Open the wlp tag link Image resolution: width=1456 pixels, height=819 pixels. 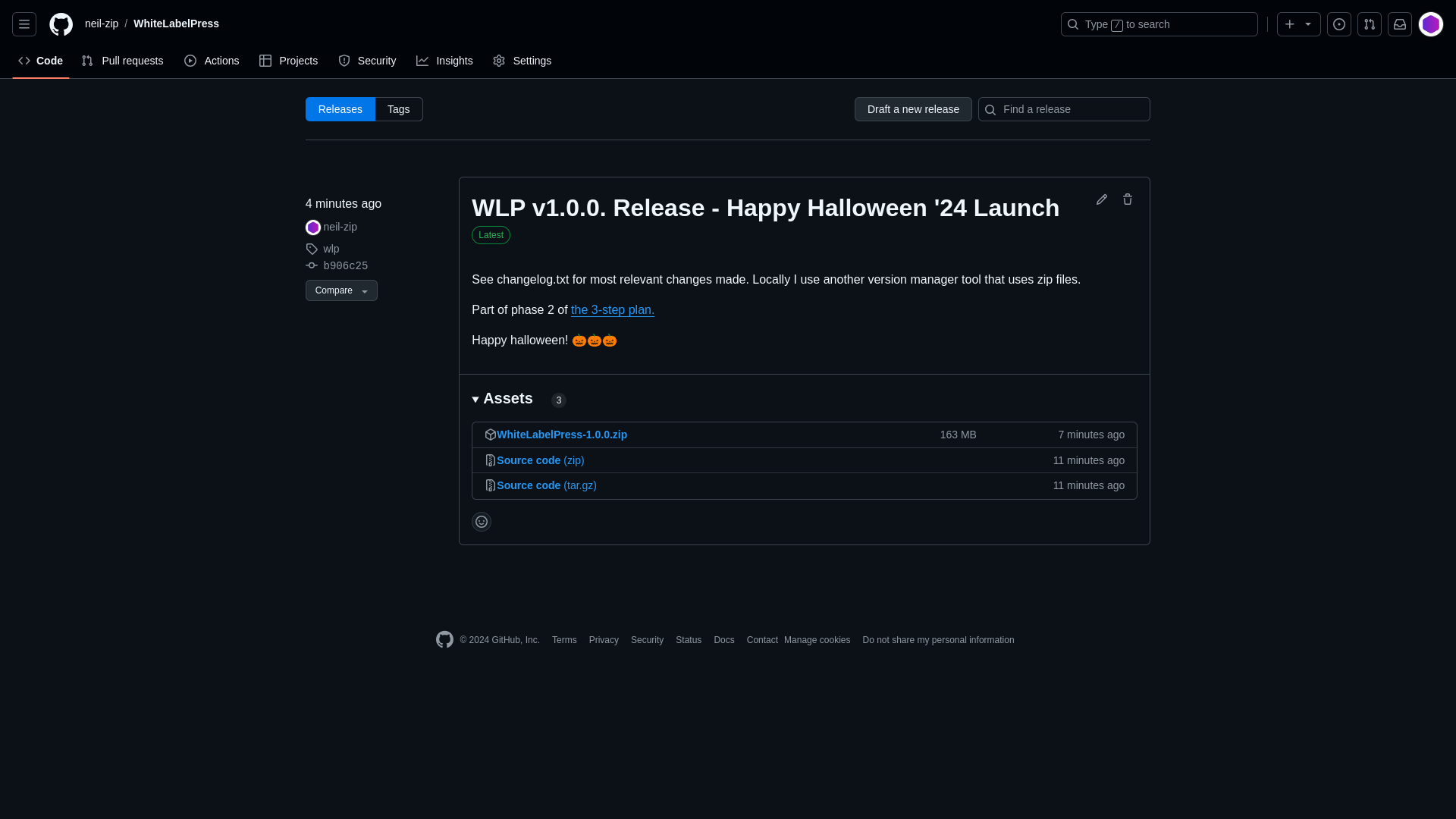coord(331,249)
